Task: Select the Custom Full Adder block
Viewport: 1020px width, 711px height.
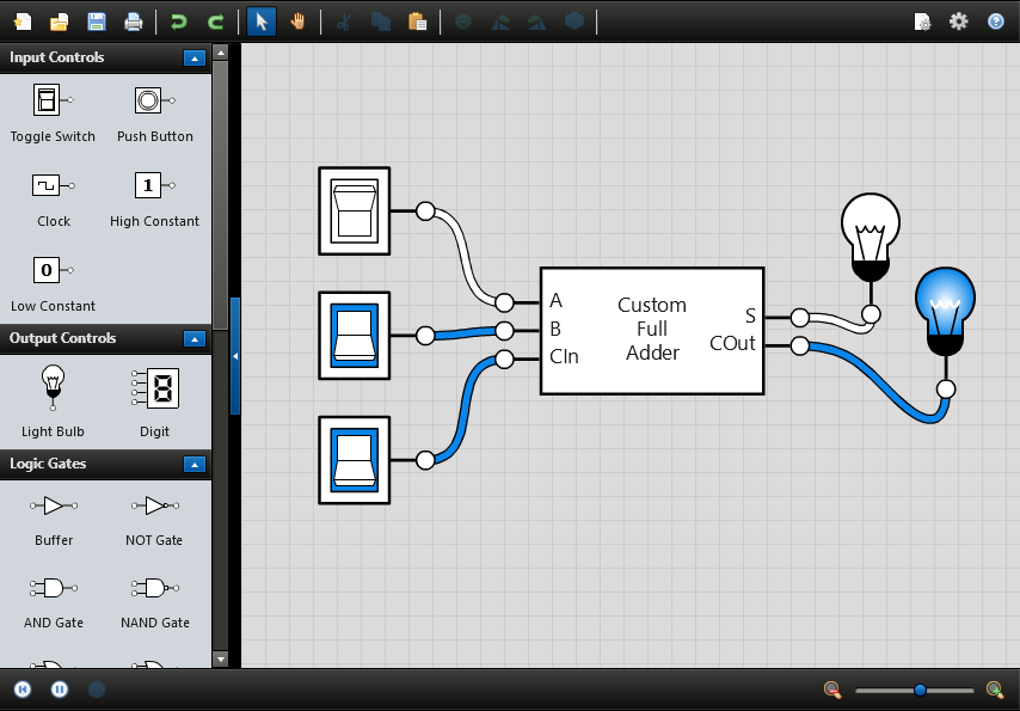Action: pyautogui.click(x=652, y=330)
